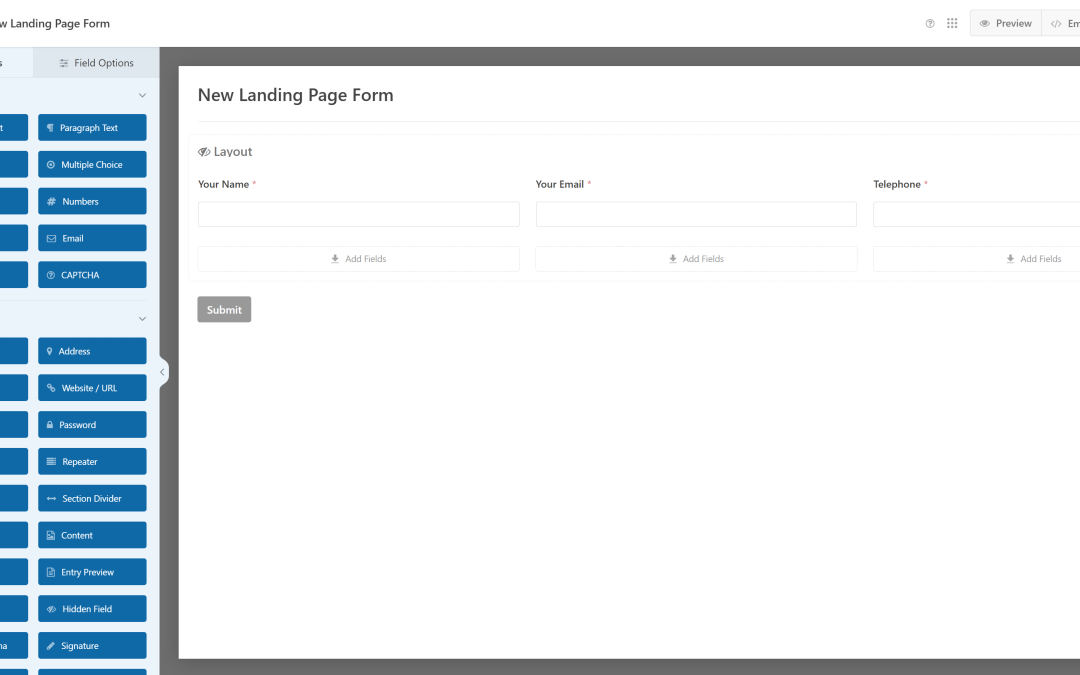Collapse the fancy fields group chevron
This screenshot has height=675, width=1080.
pyautogui.click(x=142, y=318)
